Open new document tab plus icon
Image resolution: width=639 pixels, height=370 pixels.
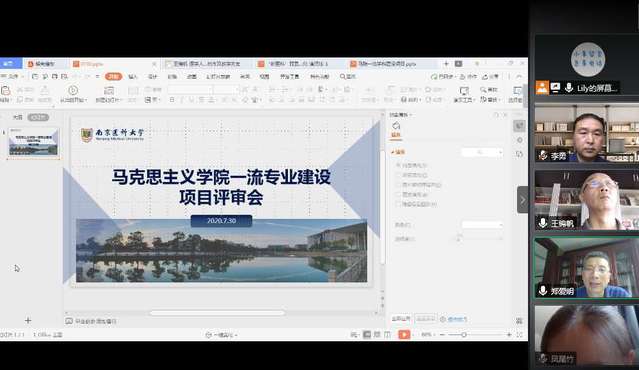(446, 64)
